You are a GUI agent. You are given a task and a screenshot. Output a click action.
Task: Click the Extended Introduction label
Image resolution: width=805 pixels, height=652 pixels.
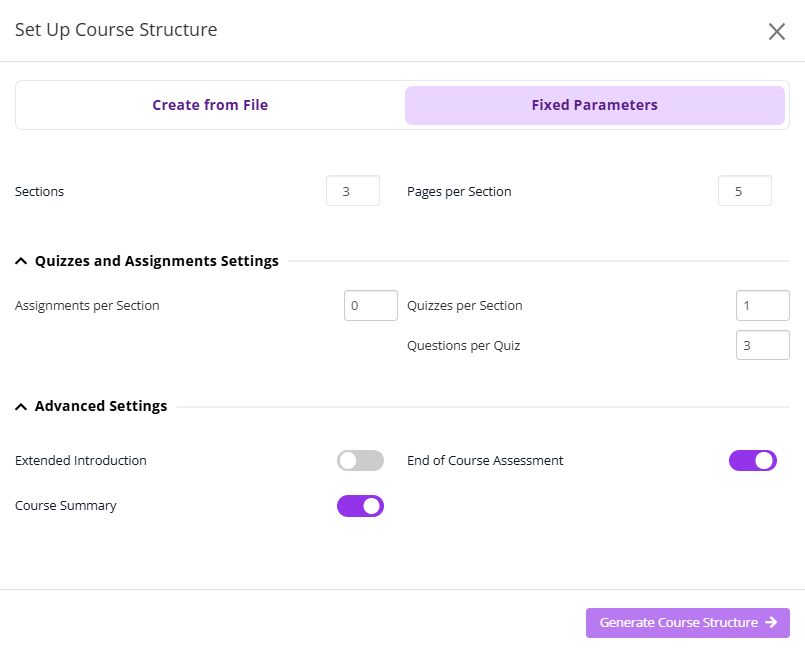pos(81,461)
